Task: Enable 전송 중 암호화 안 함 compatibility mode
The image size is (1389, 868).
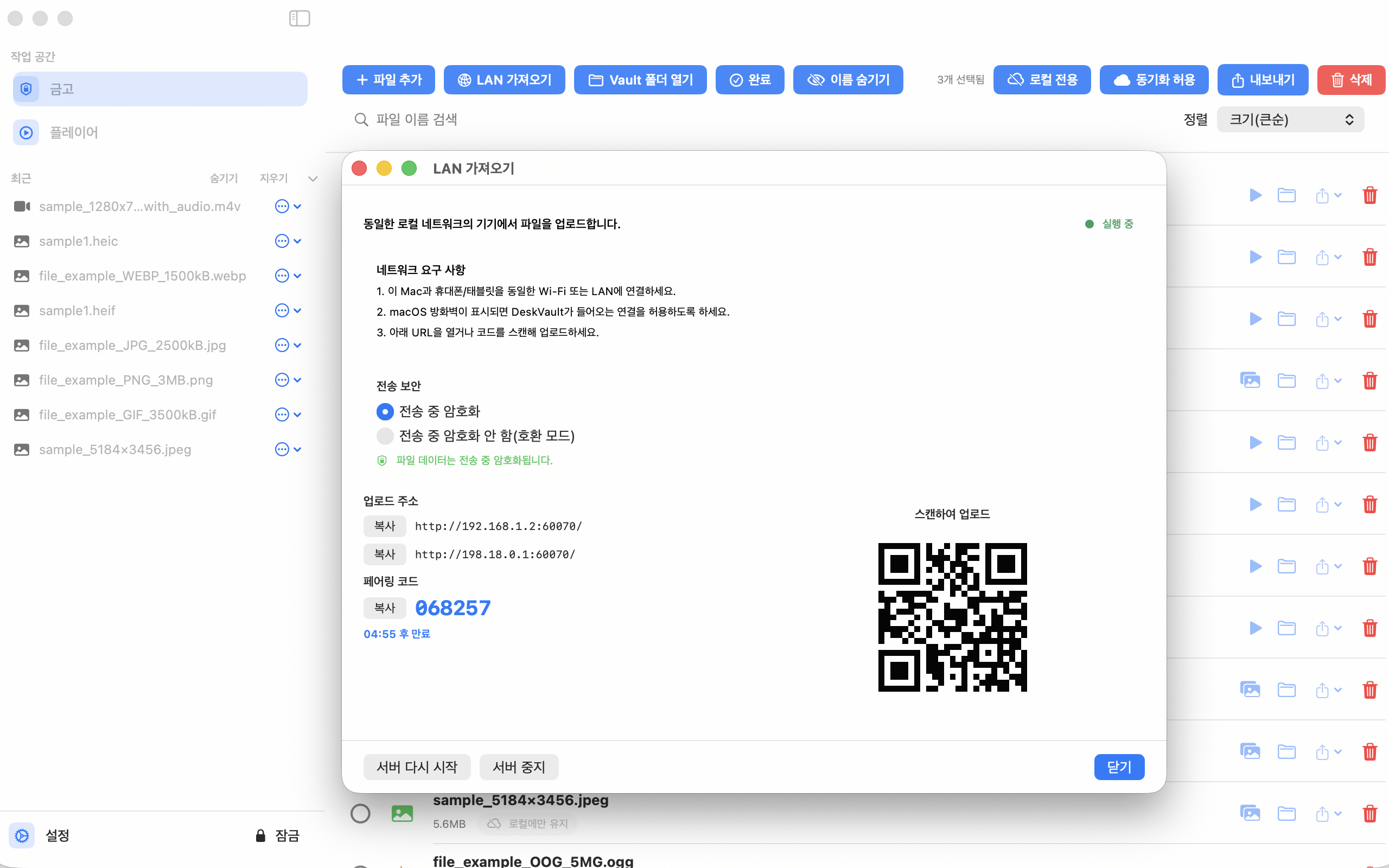Action: point(385,436)
